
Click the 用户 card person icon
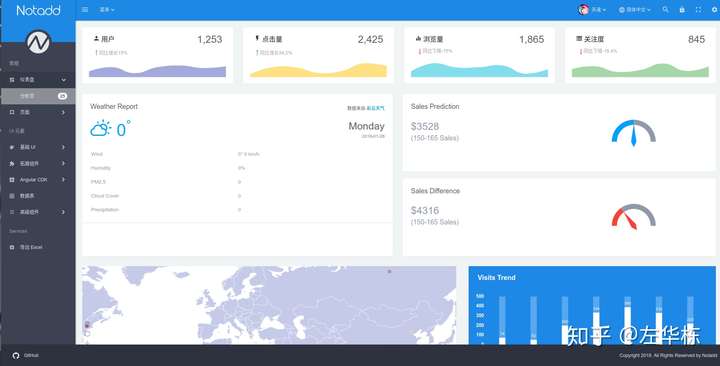click(x=96, y=39)
